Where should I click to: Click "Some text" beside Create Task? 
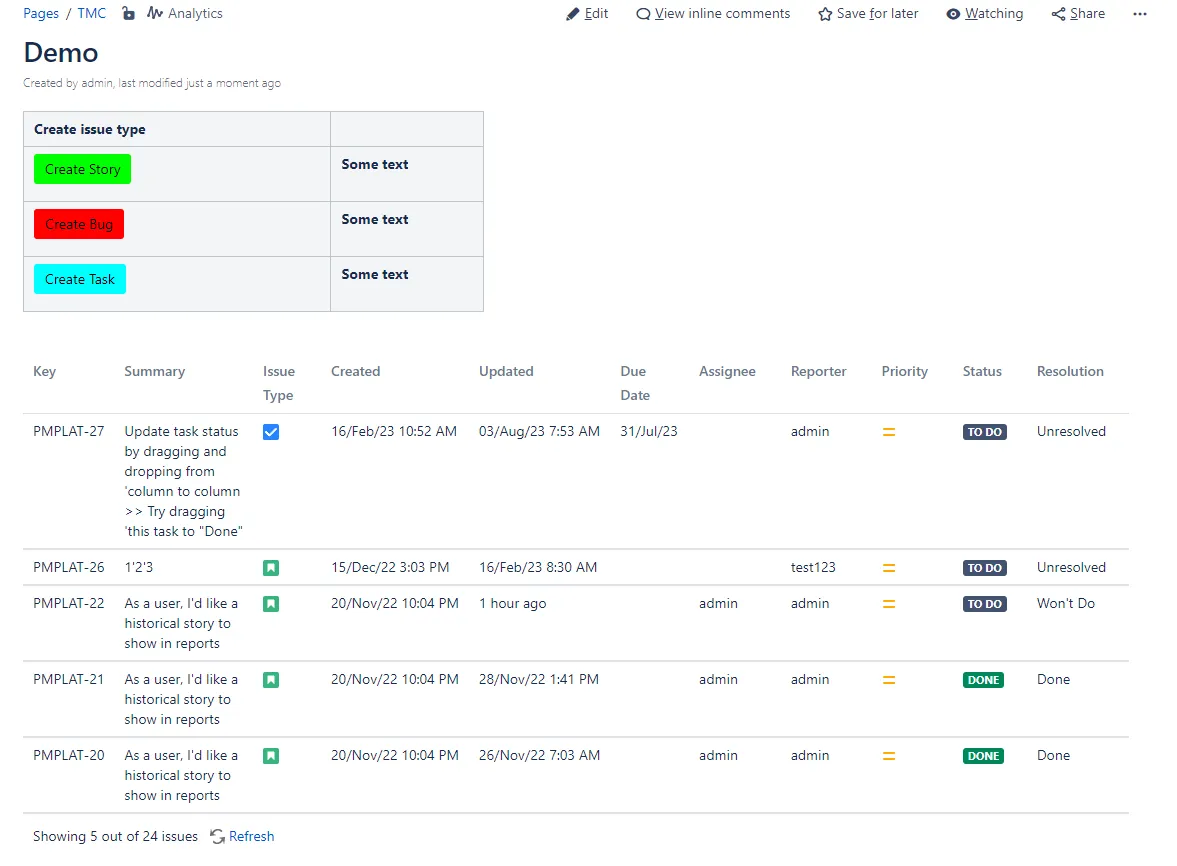pyautogui.click(x=375, y=275)
